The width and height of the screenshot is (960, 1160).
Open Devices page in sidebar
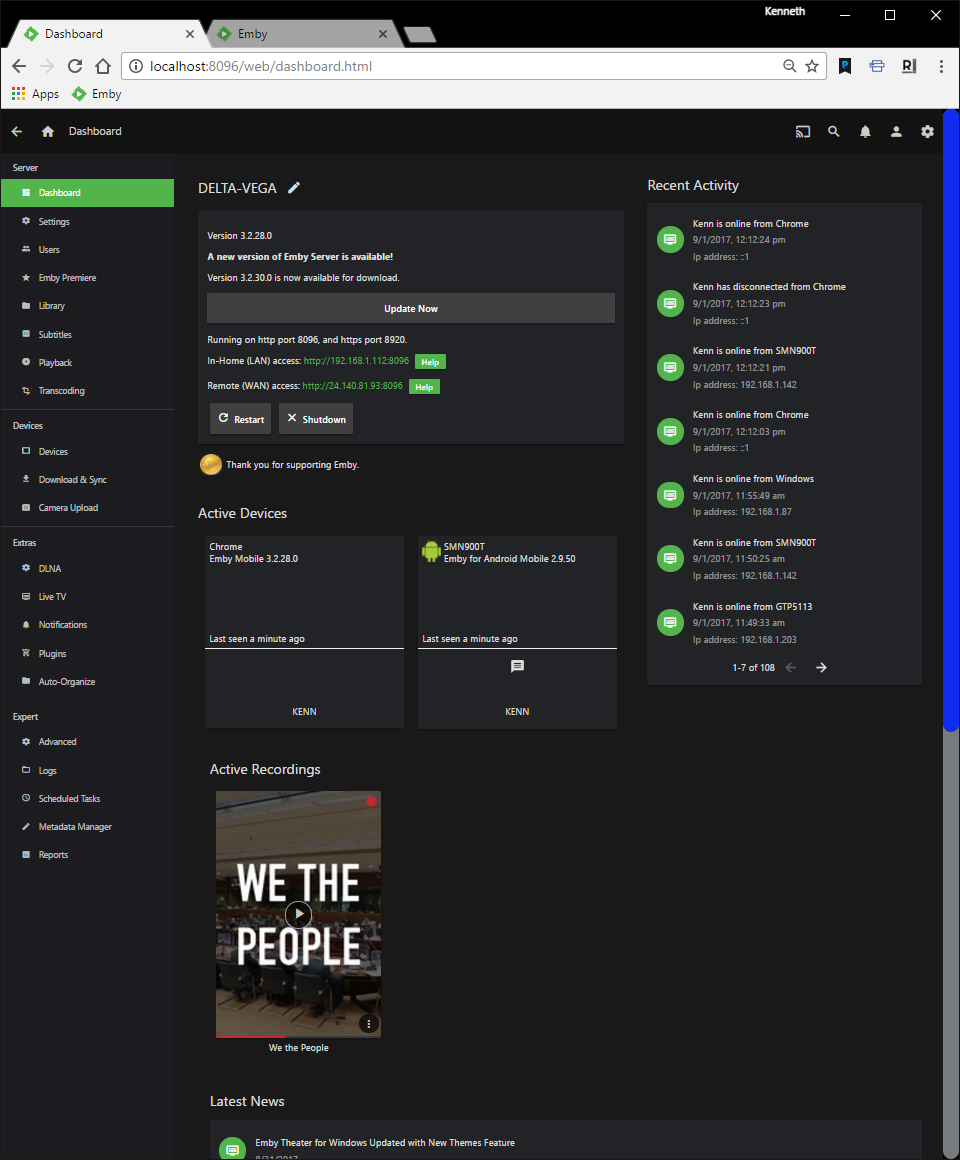click(x=87, y=451)
